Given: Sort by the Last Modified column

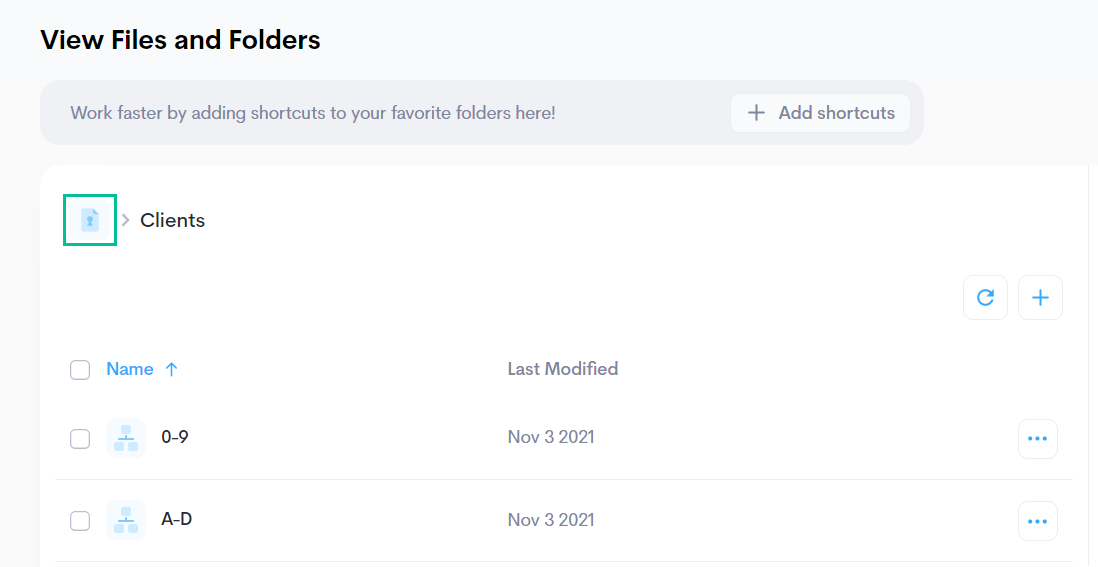Looking at the screenshot, I should click(563, 369).
